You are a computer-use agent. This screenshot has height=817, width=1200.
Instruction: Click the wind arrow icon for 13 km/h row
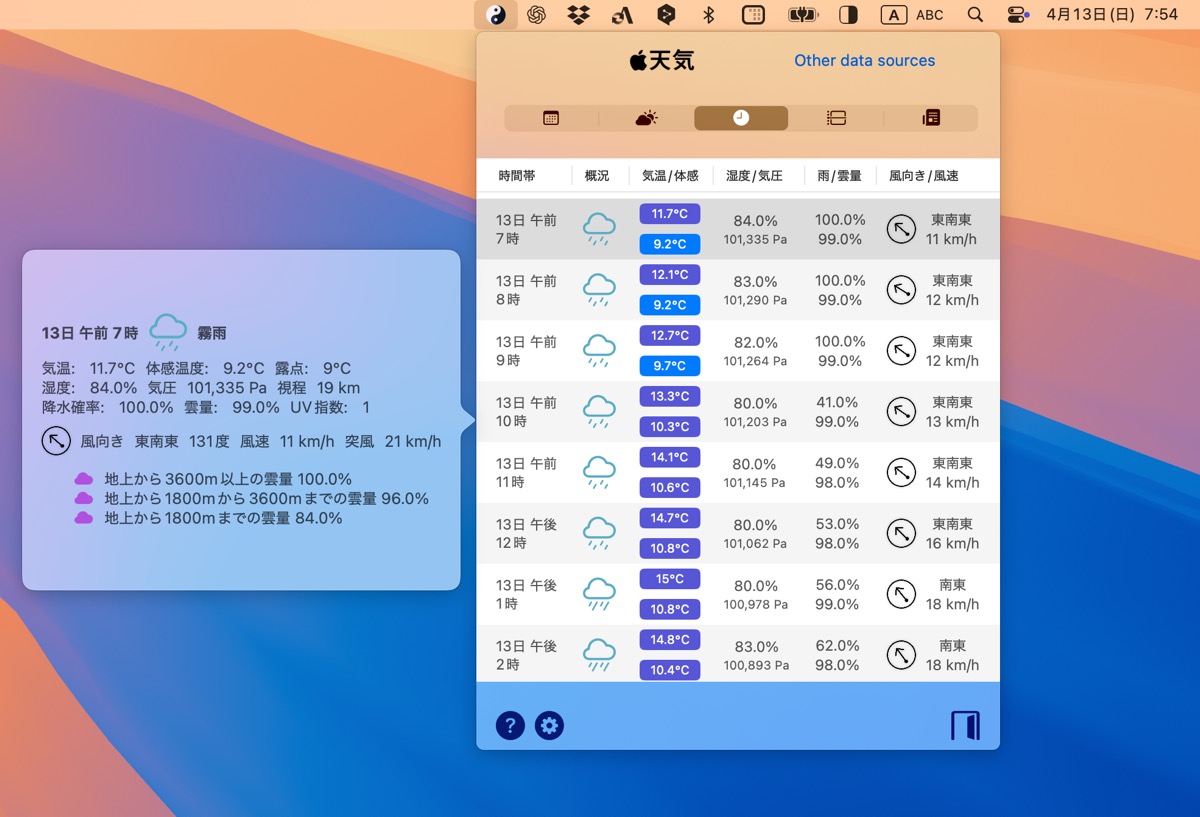pyautogui.click(x=901, y=412)
